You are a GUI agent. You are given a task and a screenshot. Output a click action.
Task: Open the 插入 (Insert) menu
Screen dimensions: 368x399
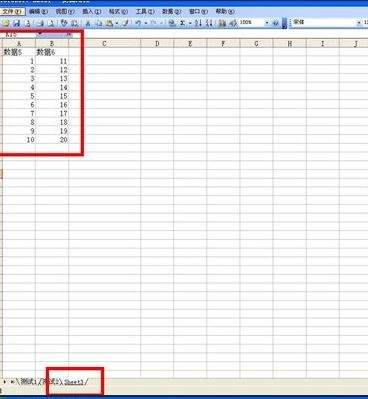tap(91, 11)
